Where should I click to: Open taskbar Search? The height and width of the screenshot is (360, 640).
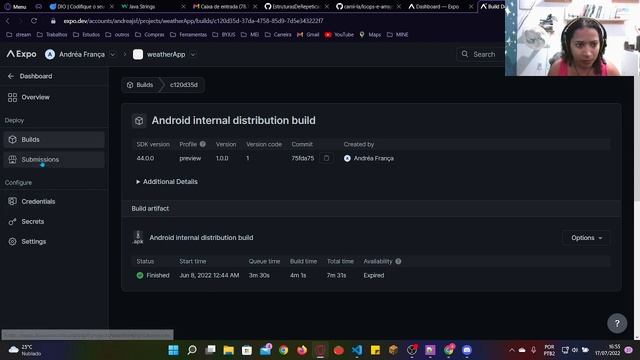pyautogui.click(x=192, y=350)
